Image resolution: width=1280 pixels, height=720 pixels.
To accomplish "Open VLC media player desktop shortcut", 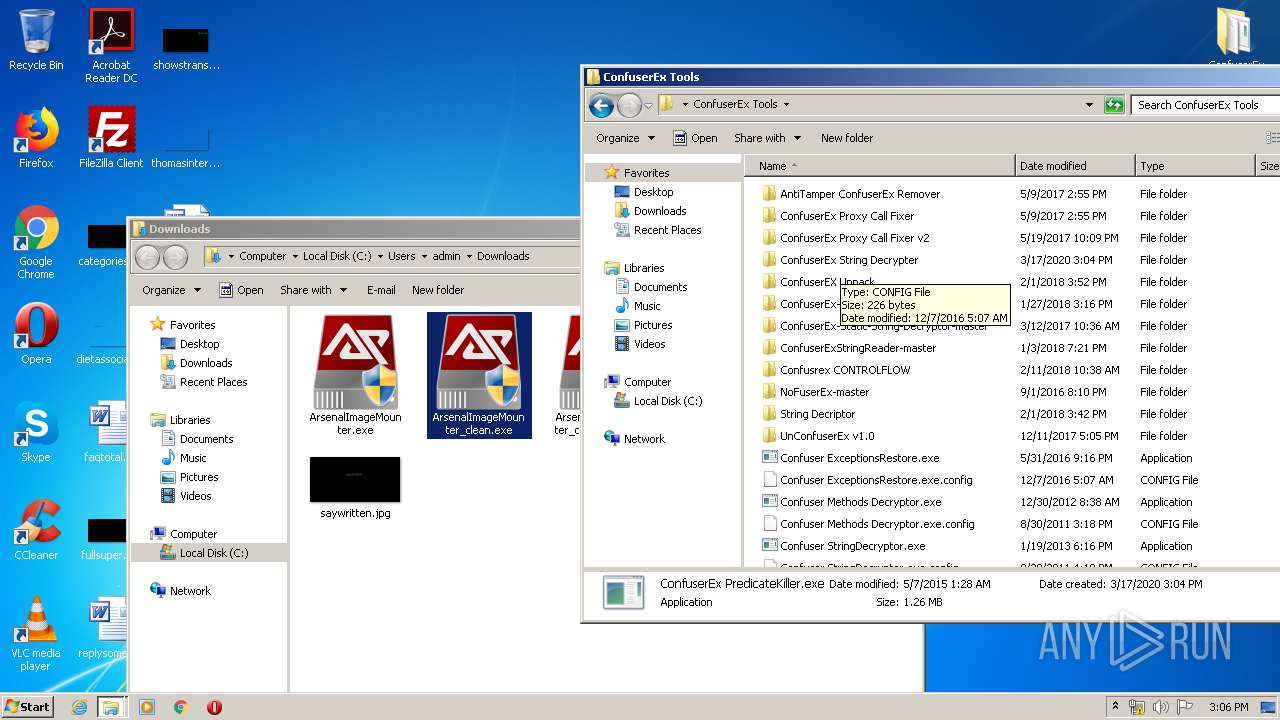I will pos(36,634).
